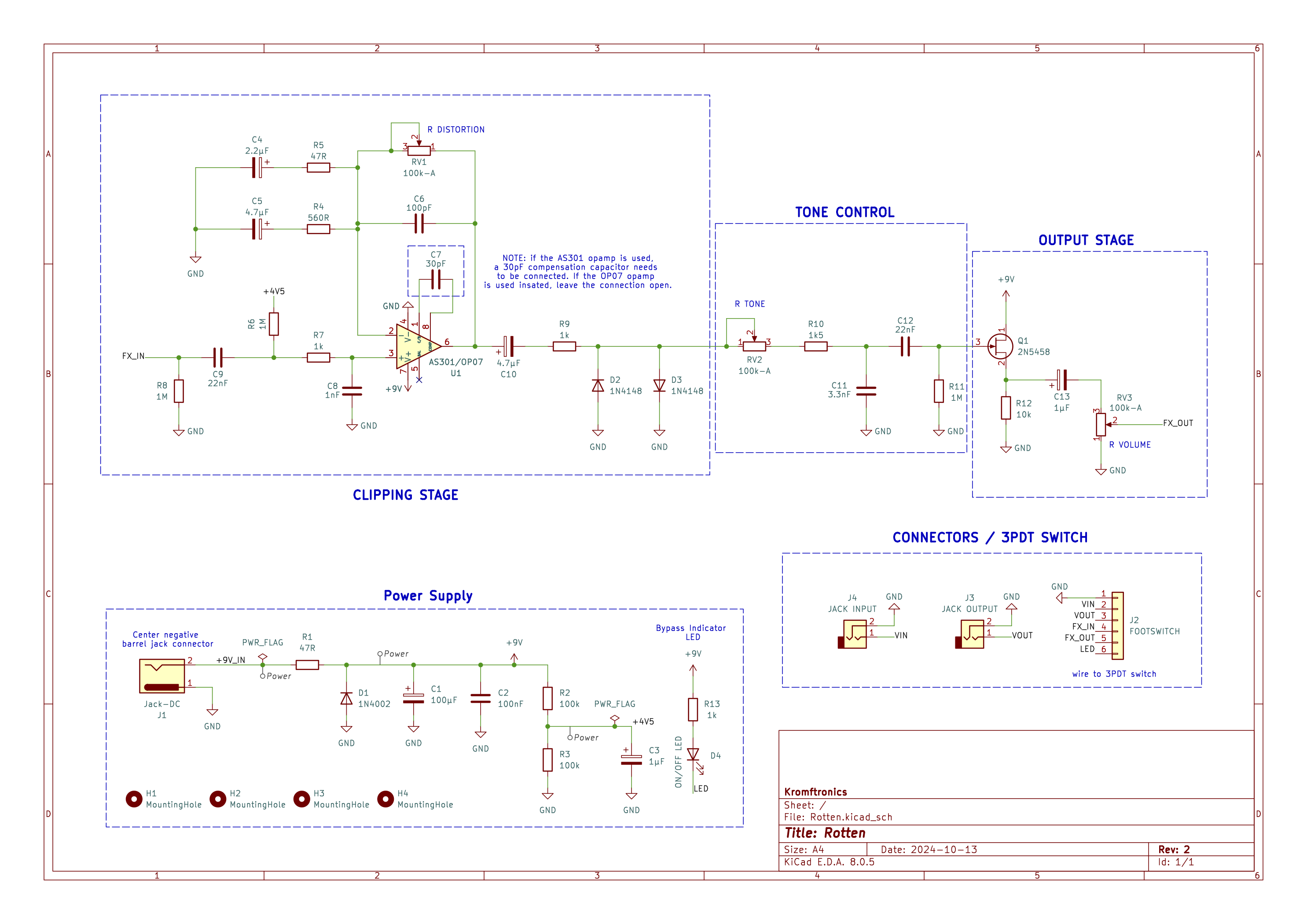
Task: Click the Kromftronics company name
Action: (x=815, y=792)
